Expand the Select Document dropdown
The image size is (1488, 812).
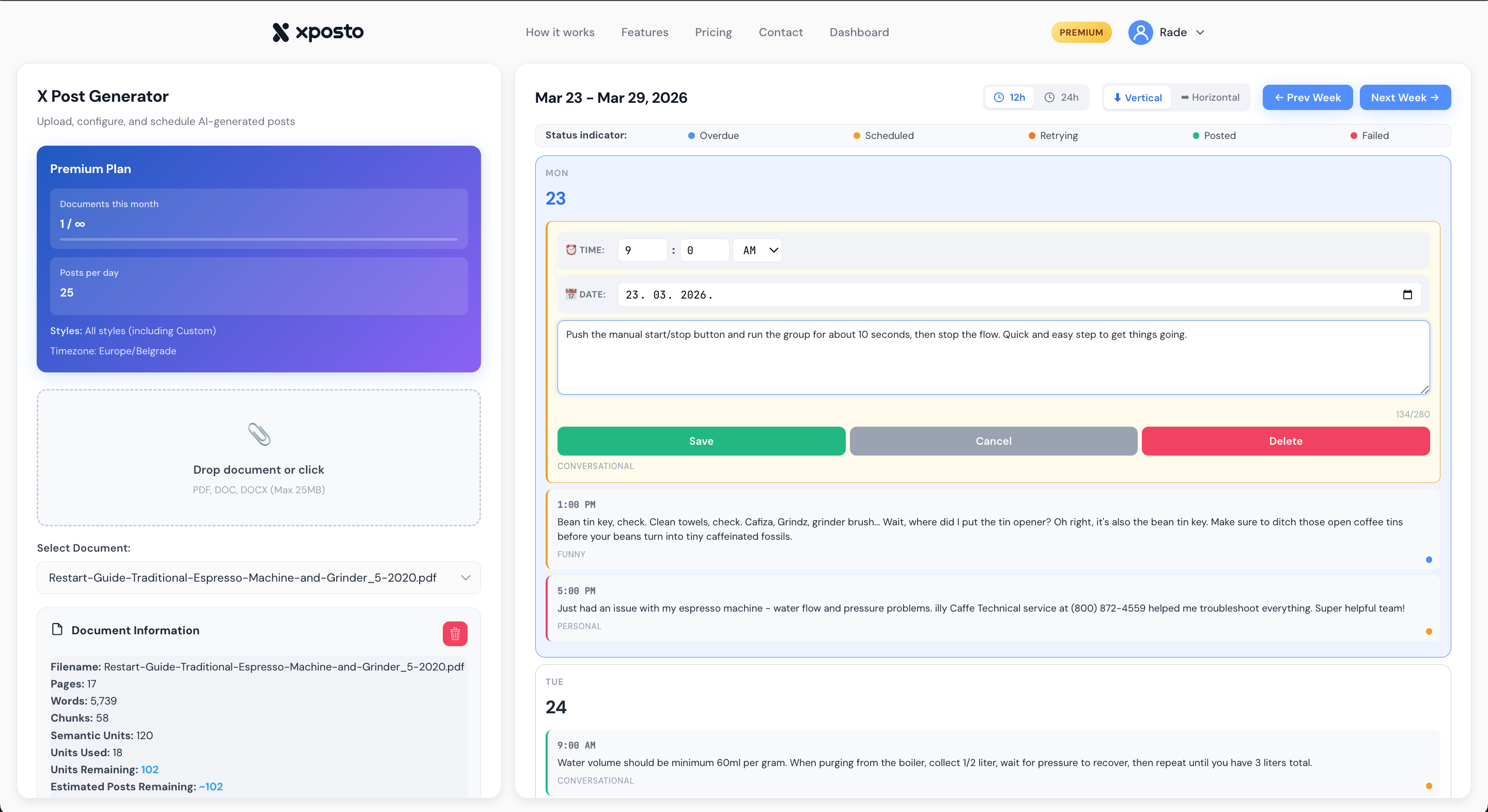(x=258, y=577)
